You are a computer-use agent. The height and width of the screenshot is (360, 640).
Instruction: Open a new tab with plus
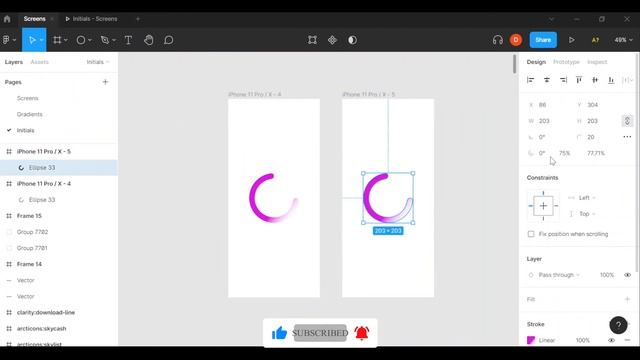(x=138, y=19)
